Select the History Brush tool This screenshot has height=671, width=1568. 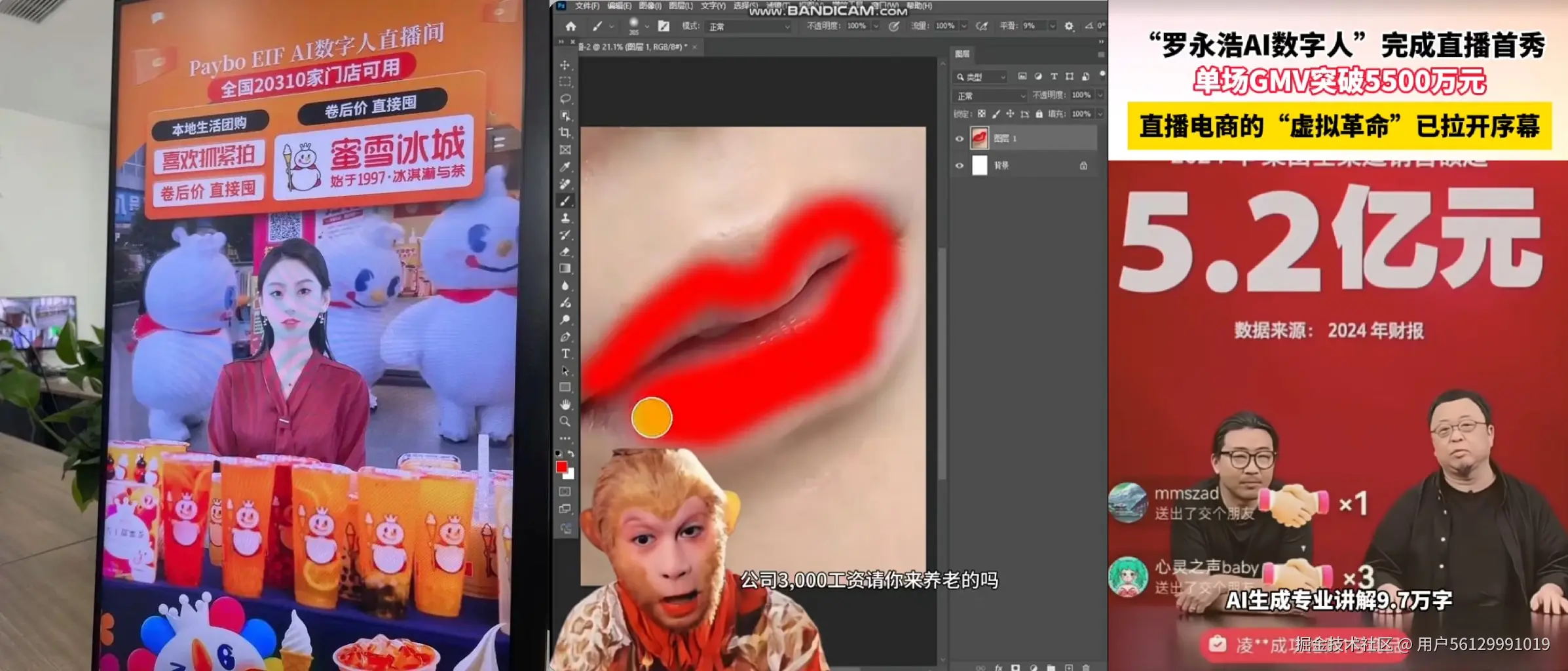[565, 235]
